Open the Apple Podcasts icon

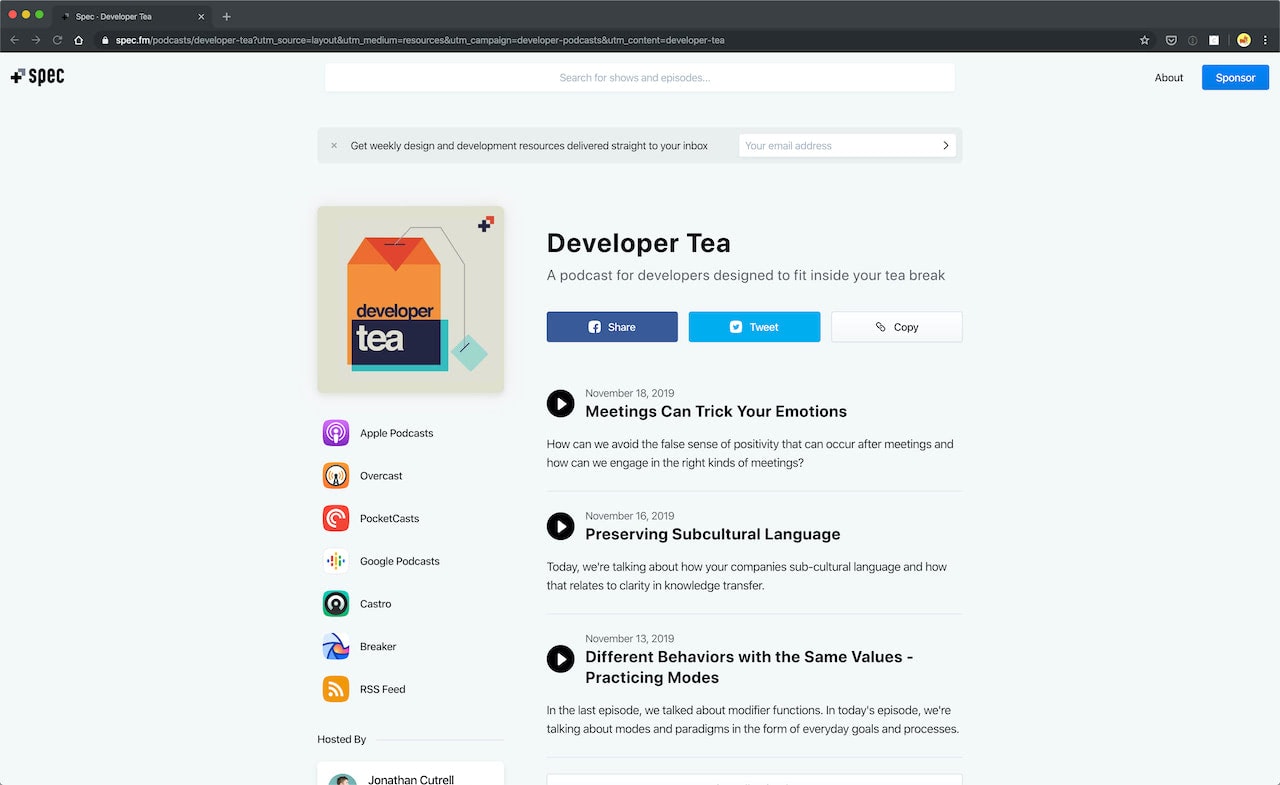point(336,433)
